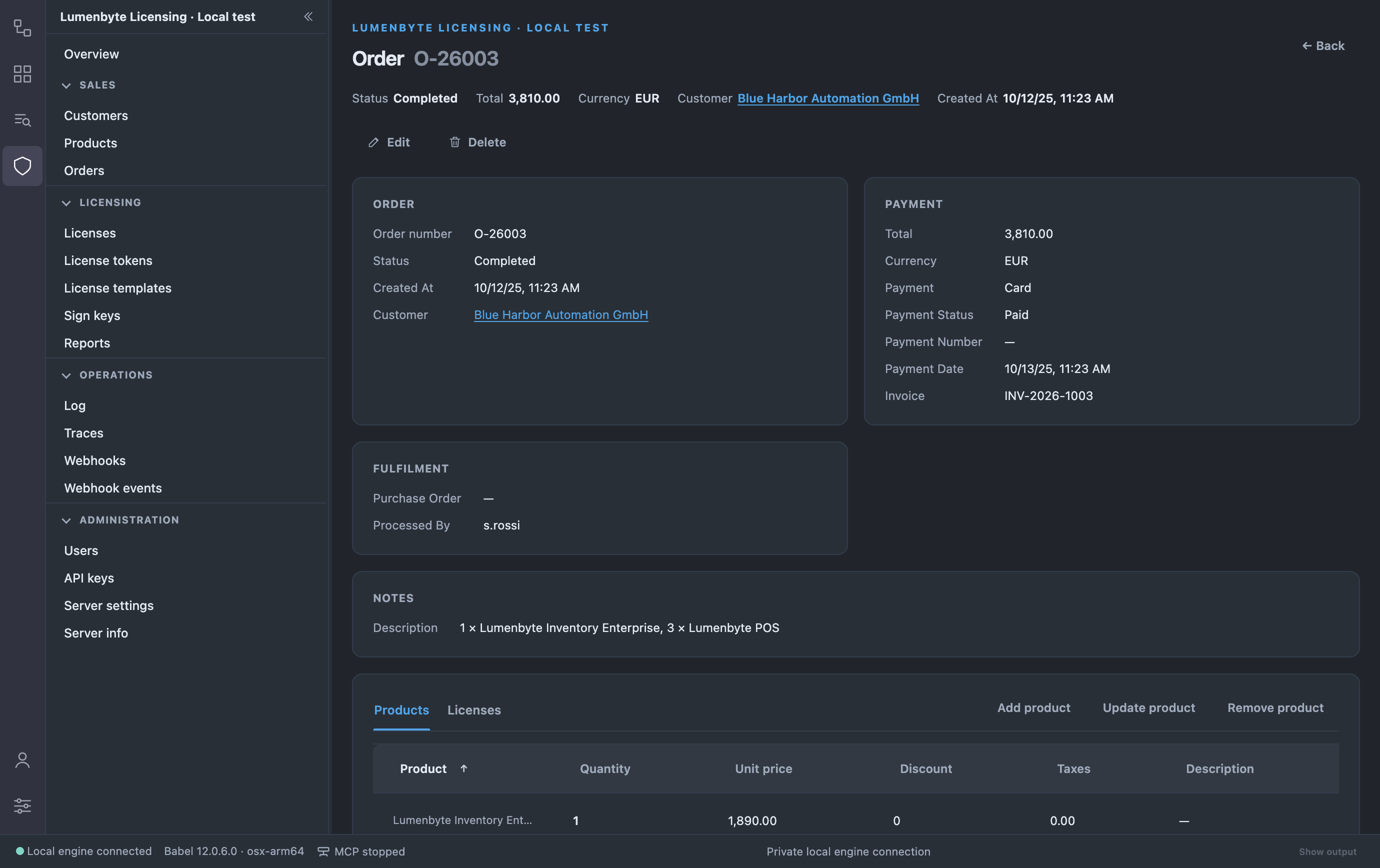
Task: Open customer link in the Order card
Action: click(561, 314)
